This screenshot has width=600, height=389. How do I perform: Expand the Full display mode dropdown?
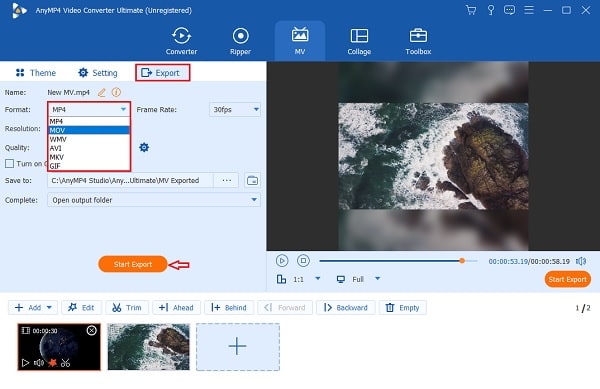378,278
